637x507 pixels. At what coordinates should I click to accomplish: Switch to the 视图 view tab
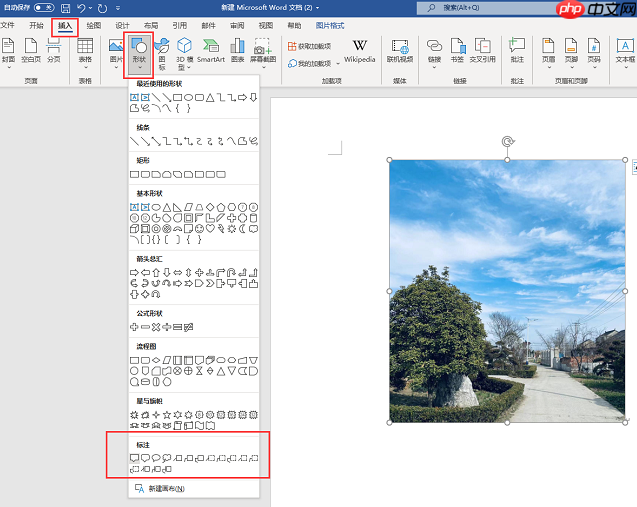[x=266, y=26]
